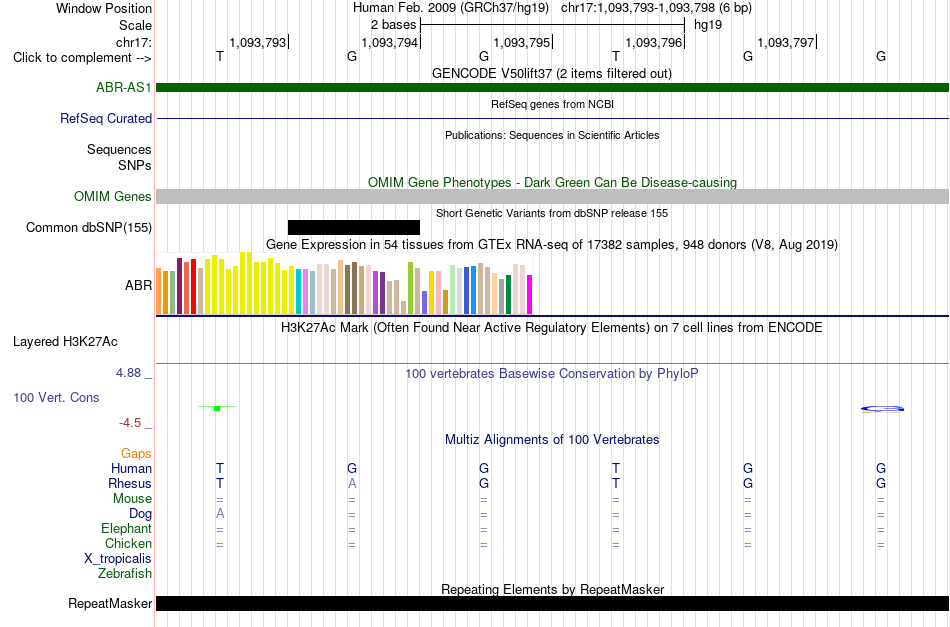The height and width of the screenshot is (627, 950).
Task: Click the Sequences subtrack label
Action: point(119,149)
